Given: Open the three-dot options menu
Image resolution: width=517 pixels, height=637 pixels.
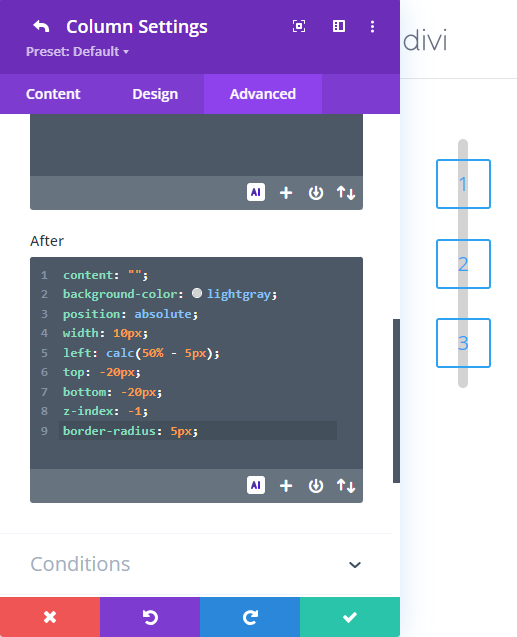Looking at the screenshot, I should pos(372,27).
